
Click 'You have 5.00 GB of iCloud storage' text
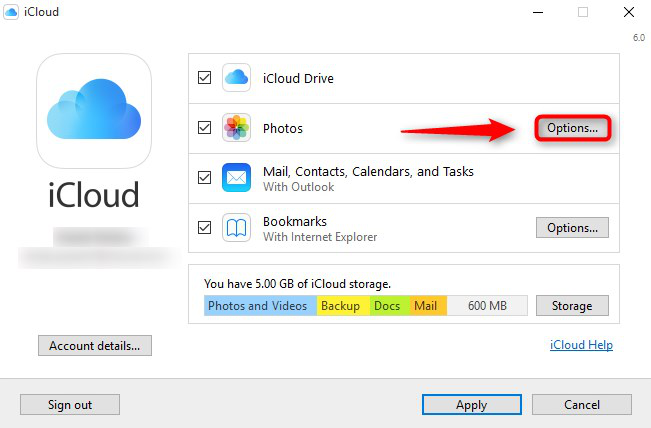pos(297,284)
